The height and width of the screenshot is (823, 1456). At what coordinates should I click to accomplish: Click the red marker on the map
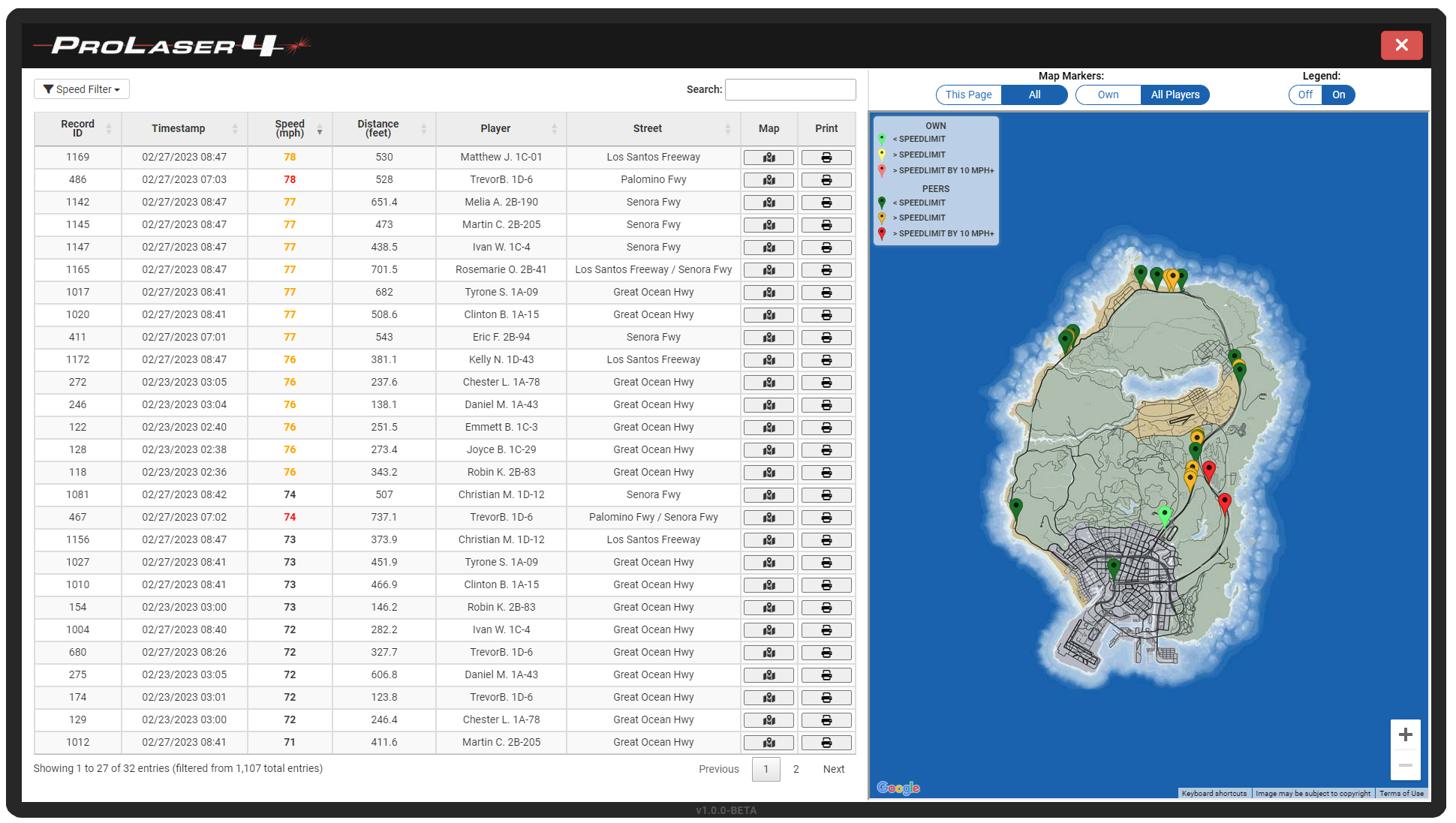(x=1208, y=470)
